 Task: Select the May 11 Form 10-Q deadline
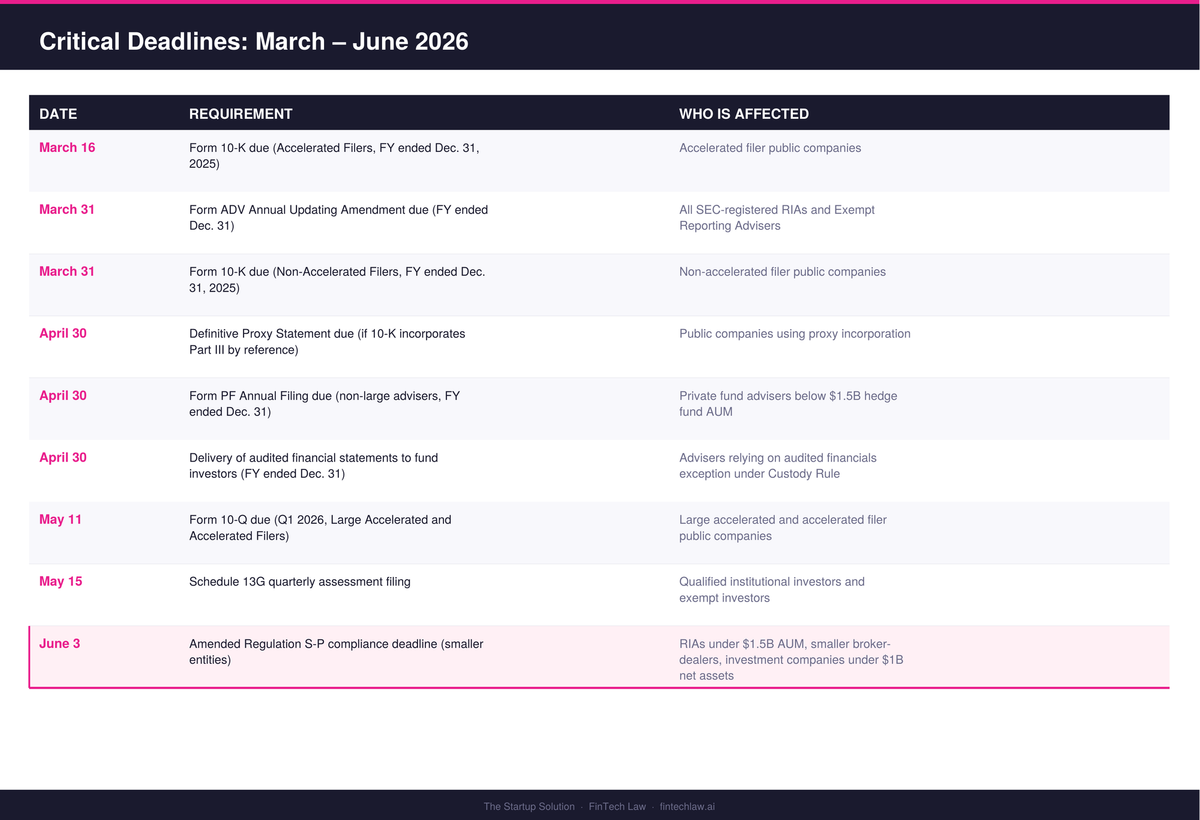coord(320,527)
